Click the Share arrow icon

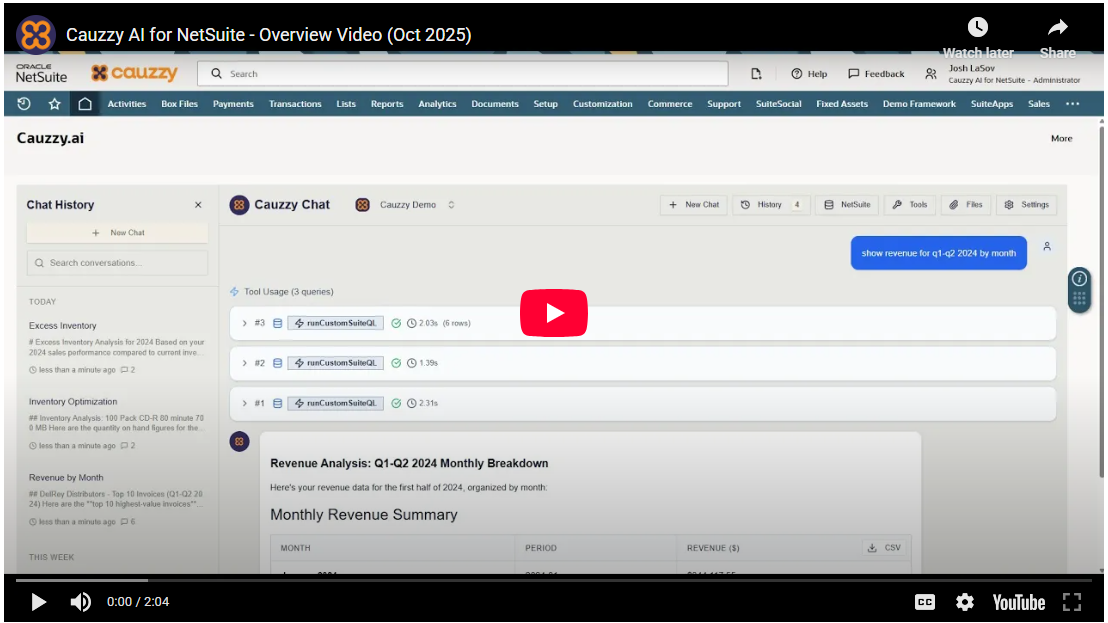[1057, 28]
